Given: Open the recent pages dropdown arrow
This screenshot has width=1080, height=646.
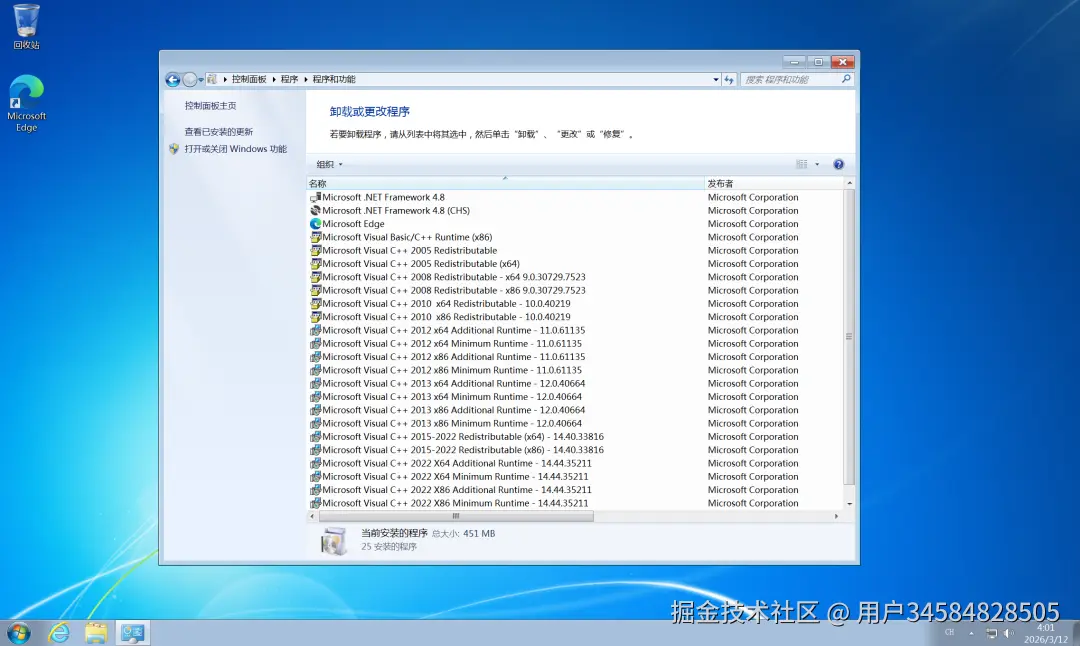Looking at the screenshot, I should 201,80.
